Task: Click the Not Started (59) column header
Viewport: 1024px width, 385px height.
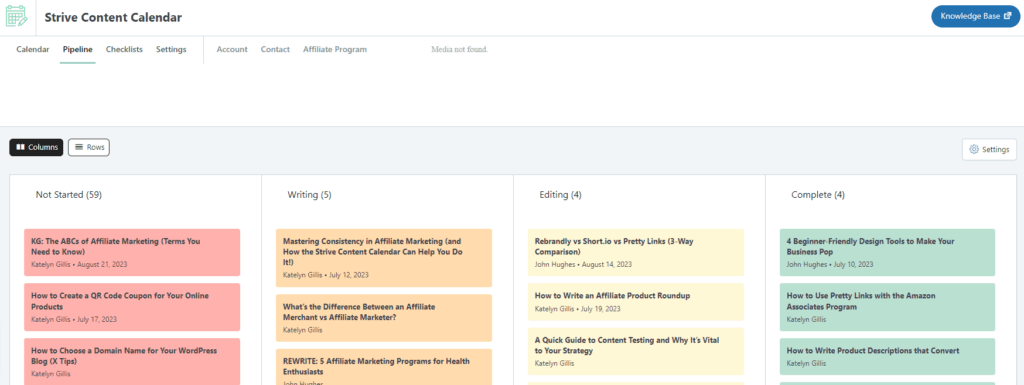Action: [x=69, y=194]
